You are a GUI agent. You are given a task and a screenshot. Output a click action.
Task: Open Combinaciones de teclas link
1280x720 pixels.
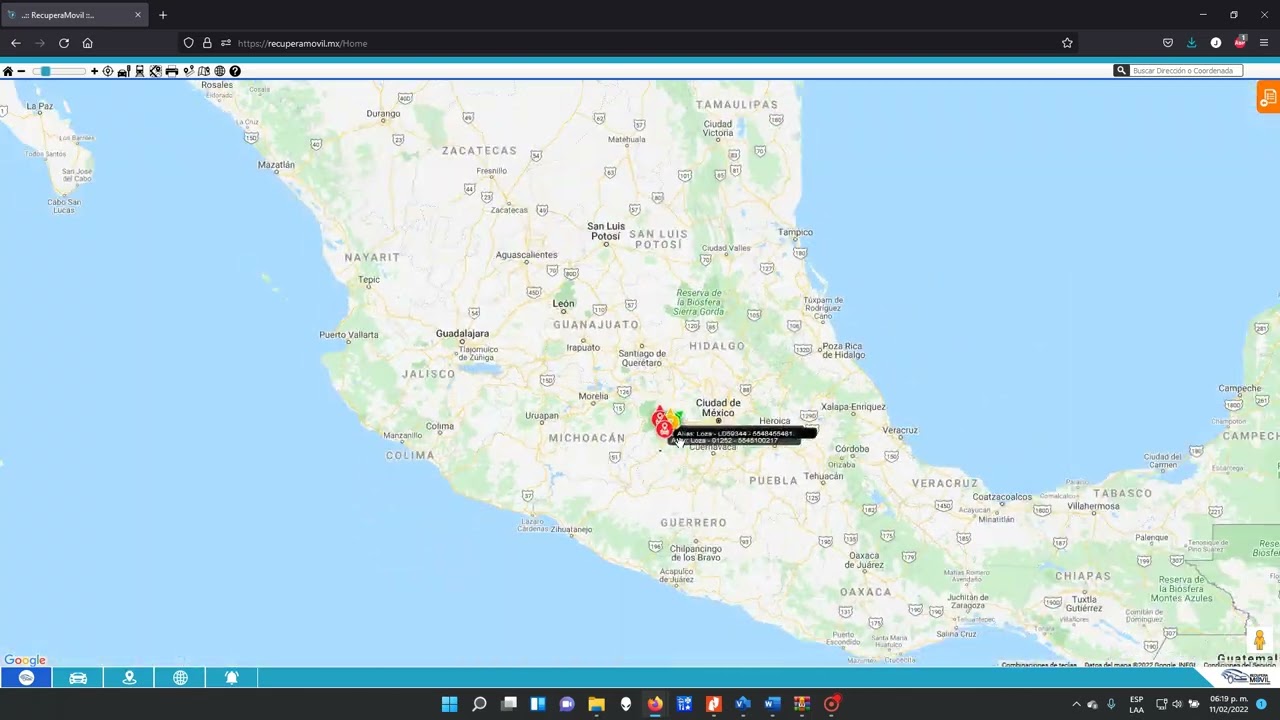coord(1039,665)
